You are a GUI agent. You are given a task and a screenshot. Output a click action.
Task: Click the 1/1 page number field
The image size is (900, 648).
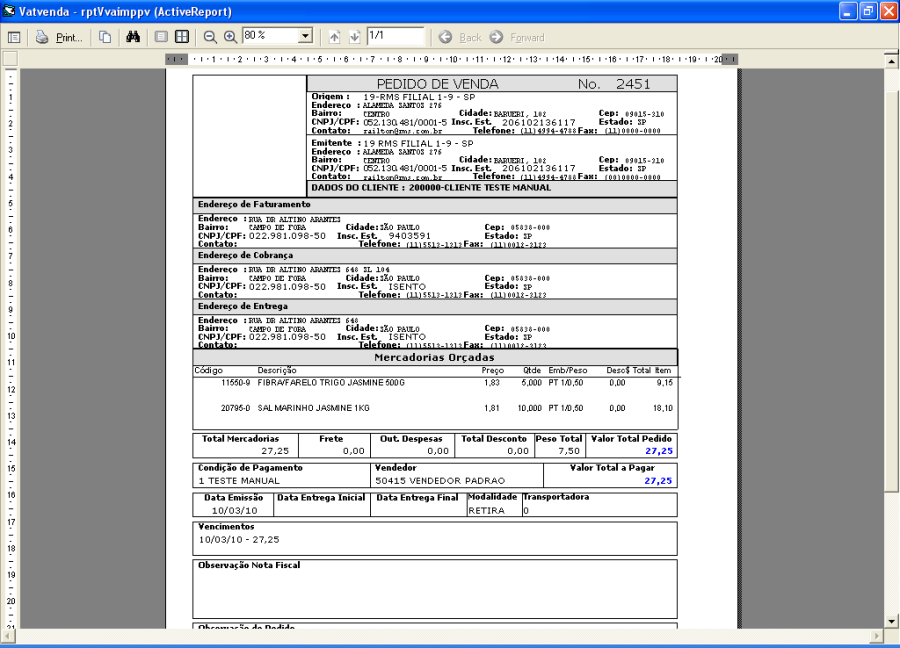click(395, 36)
